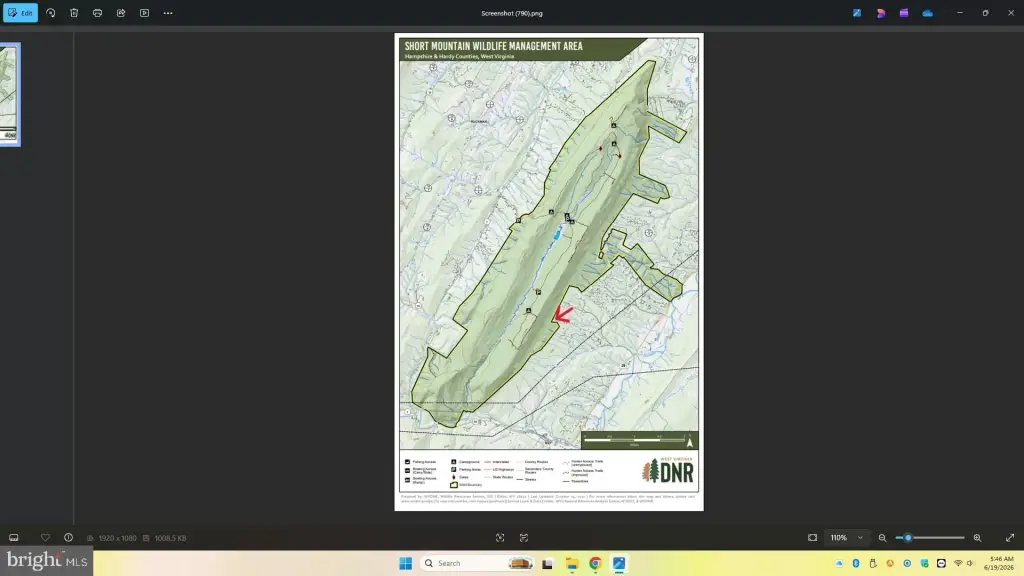Open the volume speaker tray icon
1024x576 pixels.
coord(970,564)
